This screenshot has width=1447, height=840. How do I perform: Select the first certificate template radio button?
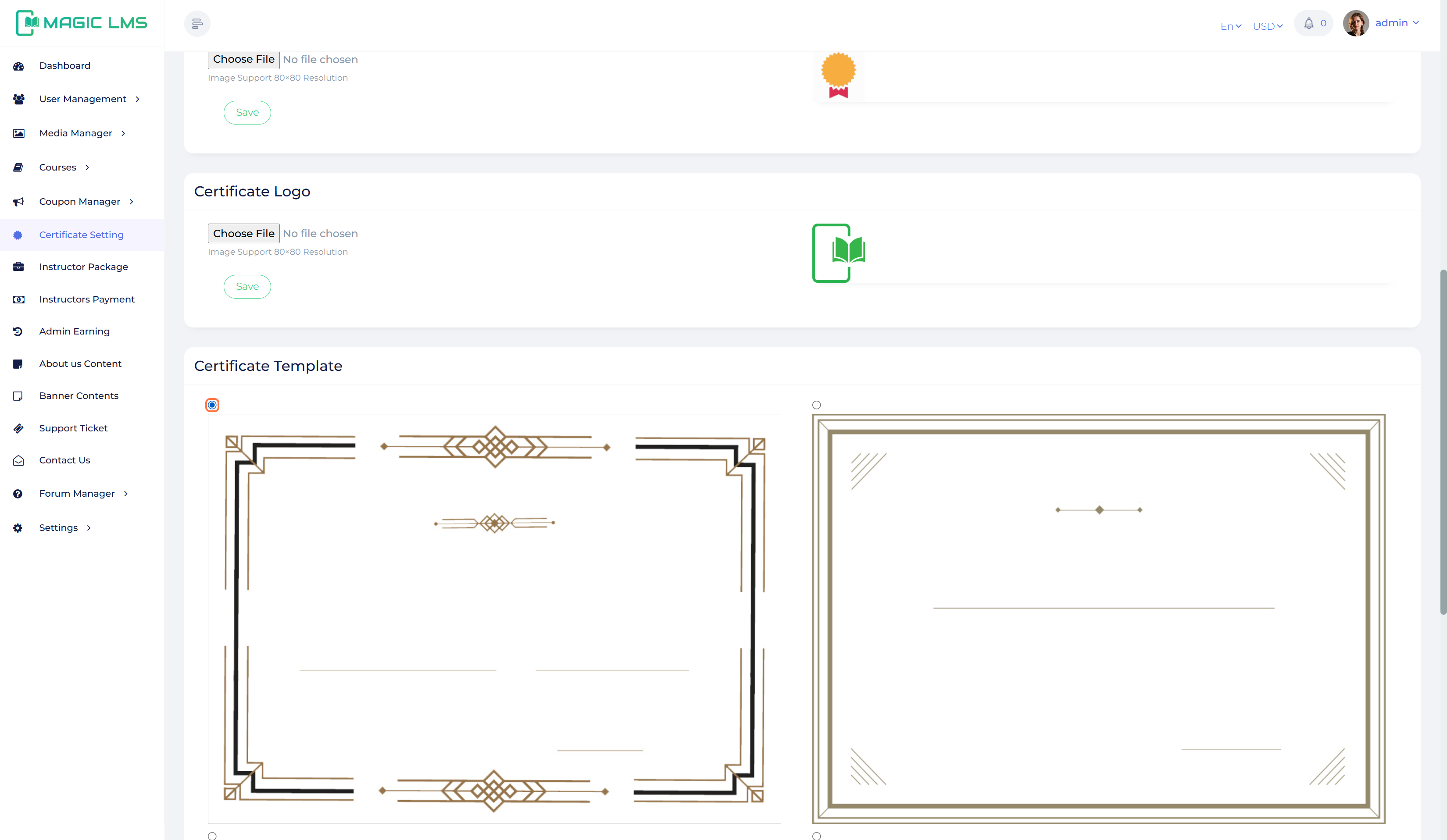pyautogui.click(x=212, y=405)
